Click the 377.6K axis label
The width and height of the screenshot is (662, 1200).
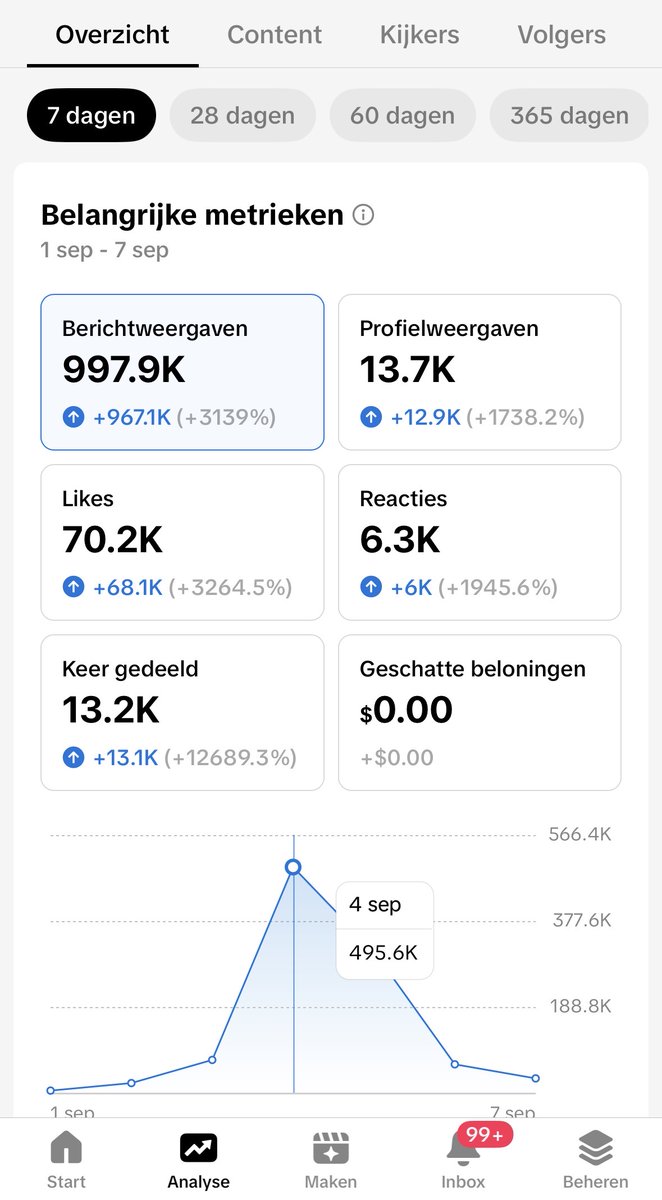(581, 921)
